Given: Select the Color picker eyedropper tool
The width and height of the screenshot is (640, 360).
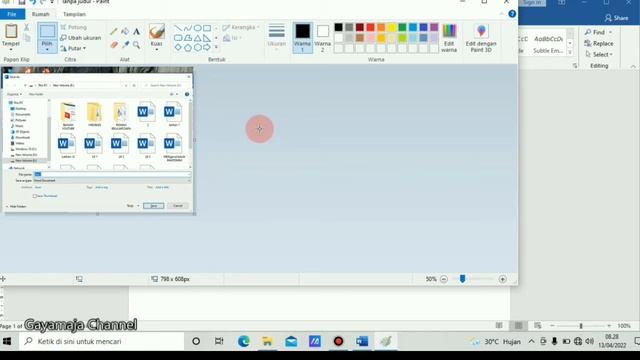Looking at the screenshot, I should [x=125, y=44].
